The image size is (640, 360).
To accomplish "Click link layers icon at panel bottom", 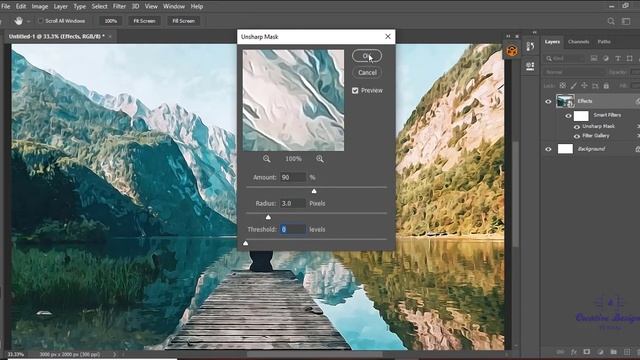I will (x=560, y=351).
